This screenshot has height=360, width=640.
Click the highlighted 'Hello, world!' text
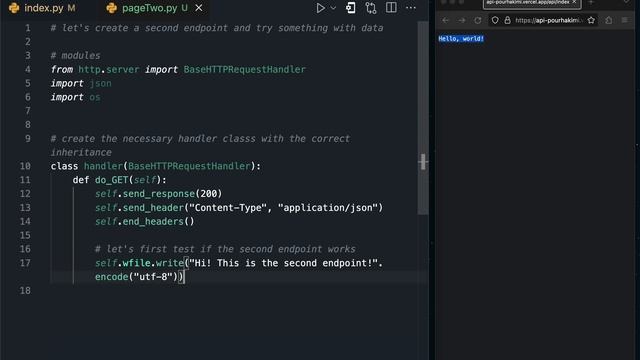461,38
